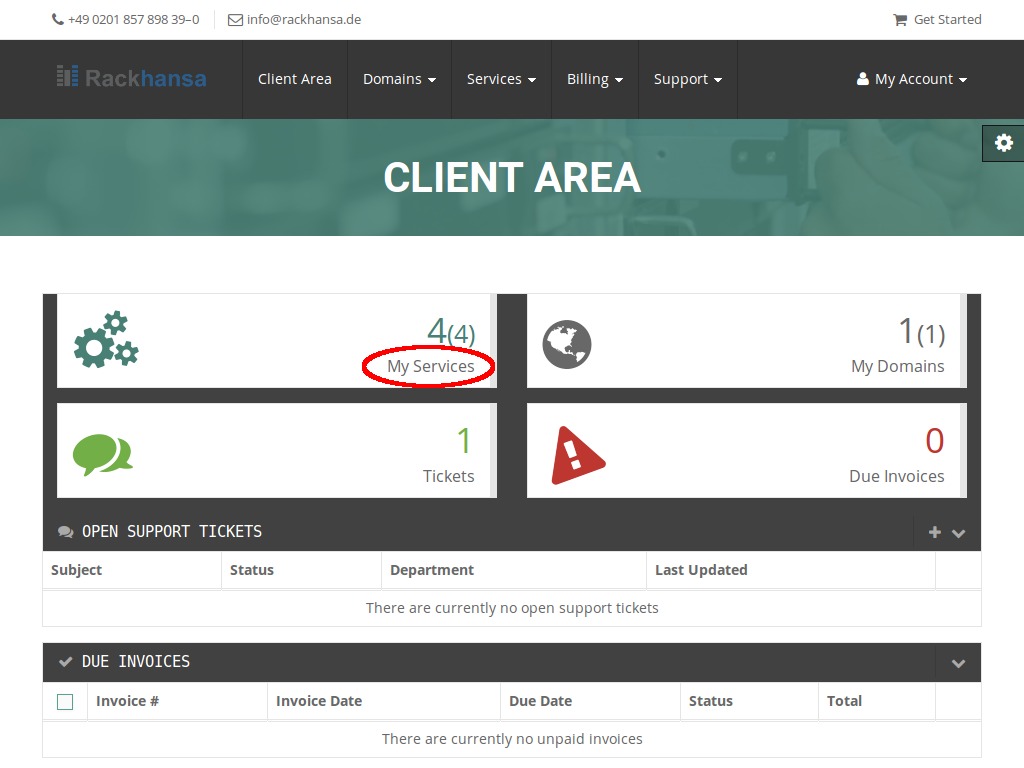Open the My Services link
This screenshot has height=768, width=1024.
[430, 366]
